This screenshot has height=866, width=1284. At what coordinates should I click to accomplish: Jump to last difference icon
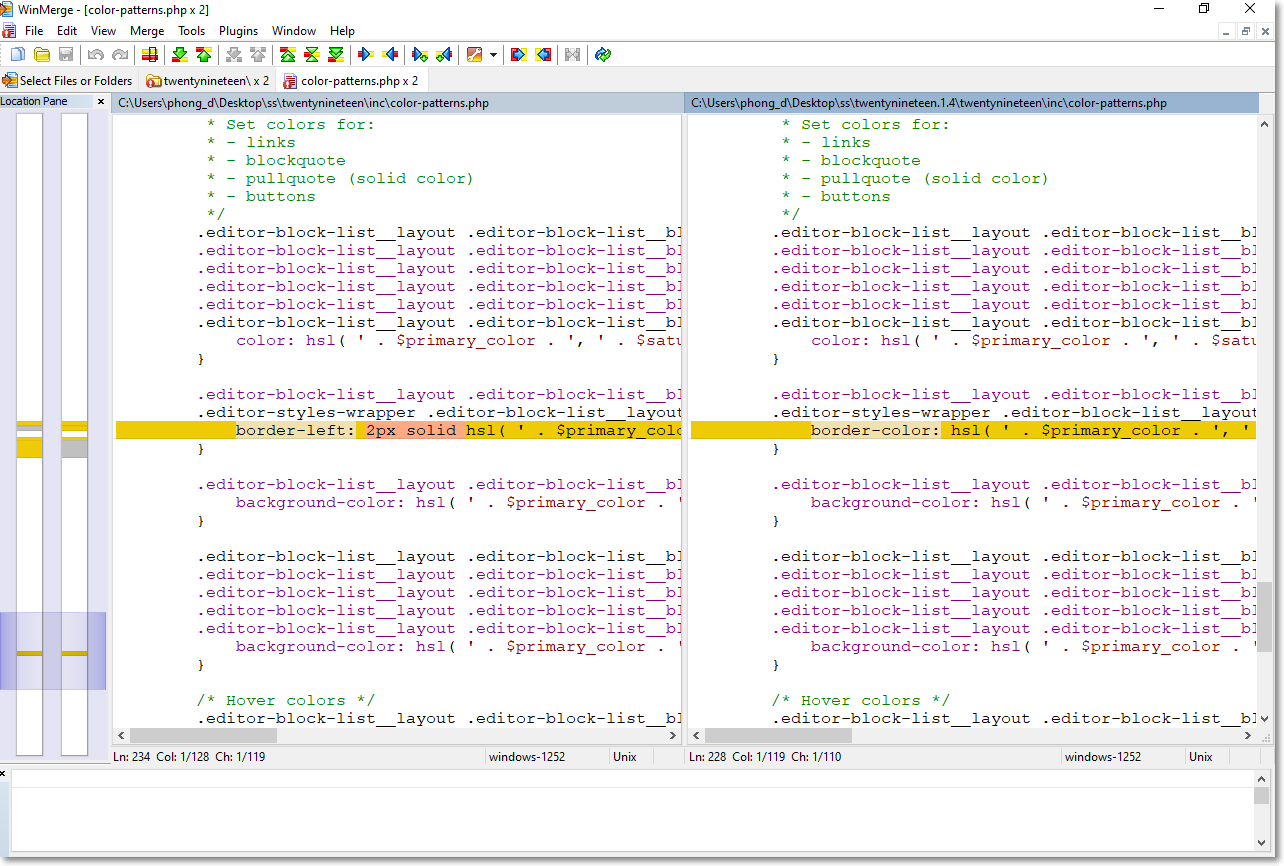tap(336, 54)
